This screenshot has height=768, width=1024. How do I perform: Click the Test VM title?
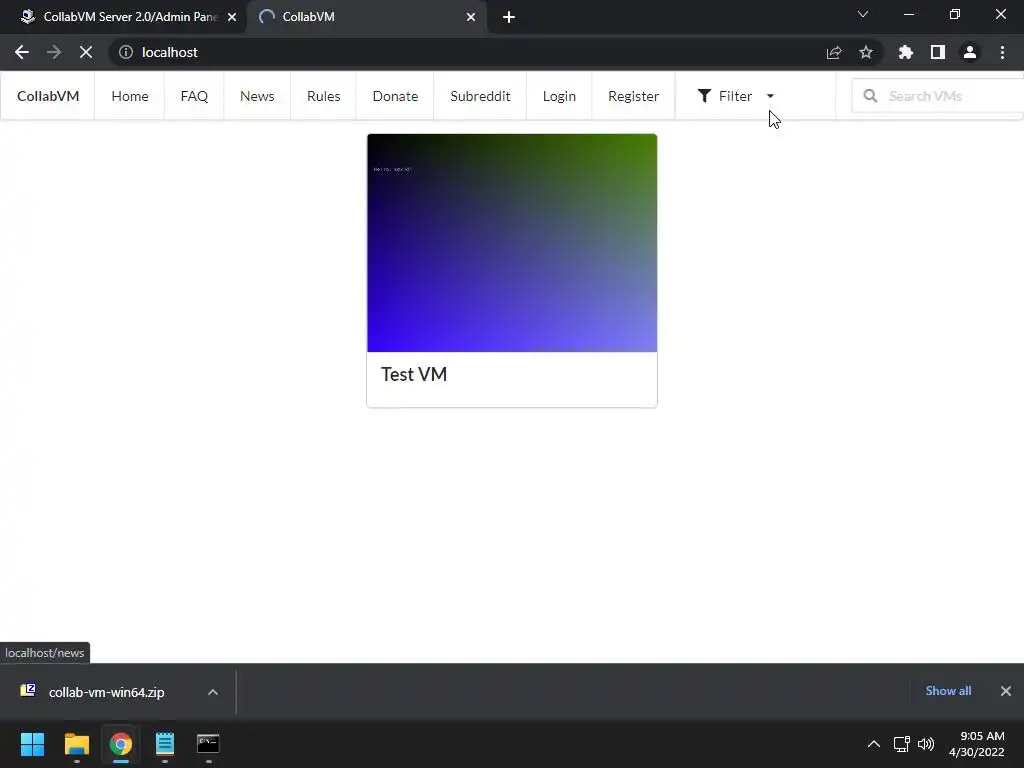pyautogui.click(x=414, y=374)
